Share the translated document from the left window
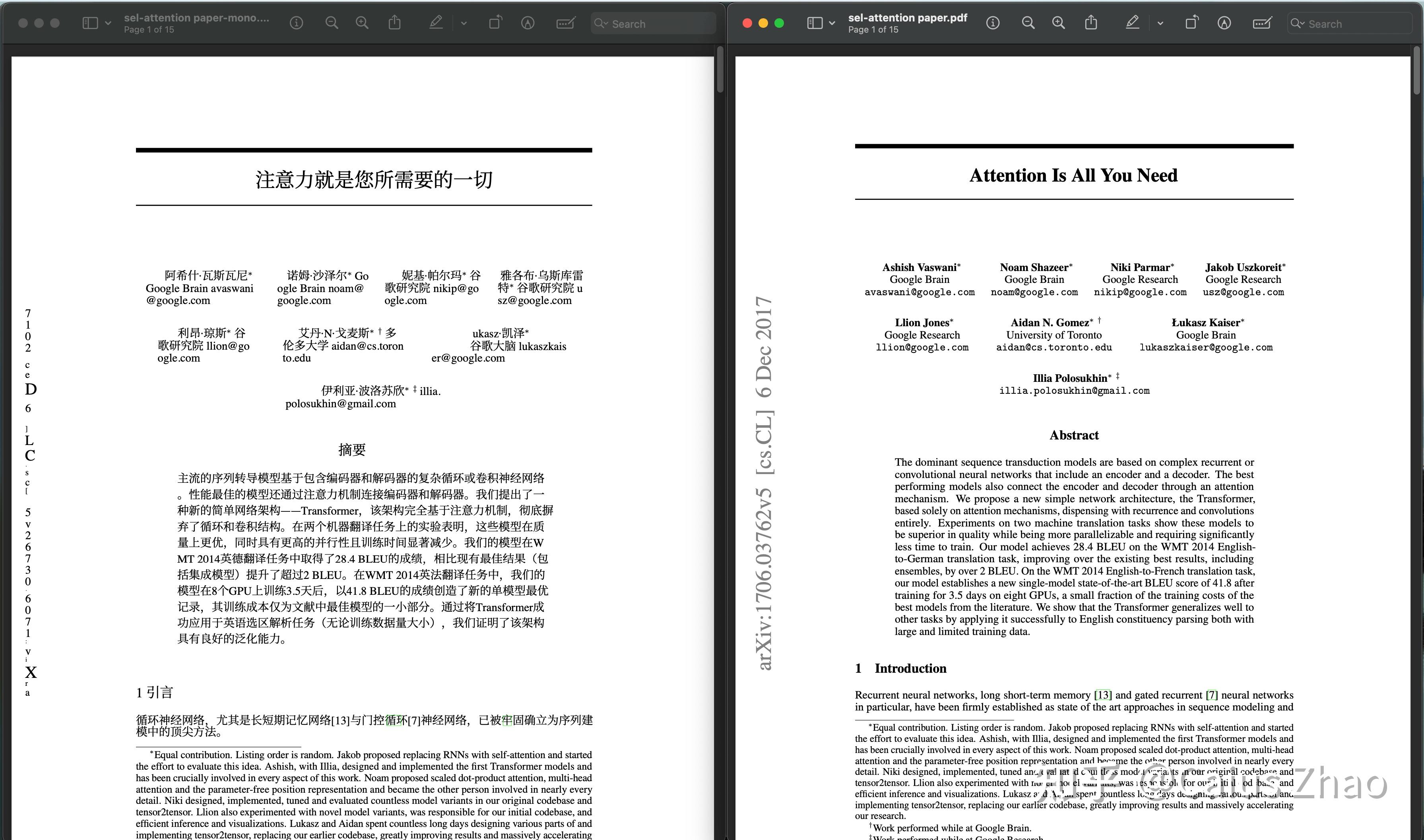This screenshot has height=840, width=1424. click(395, 23)
